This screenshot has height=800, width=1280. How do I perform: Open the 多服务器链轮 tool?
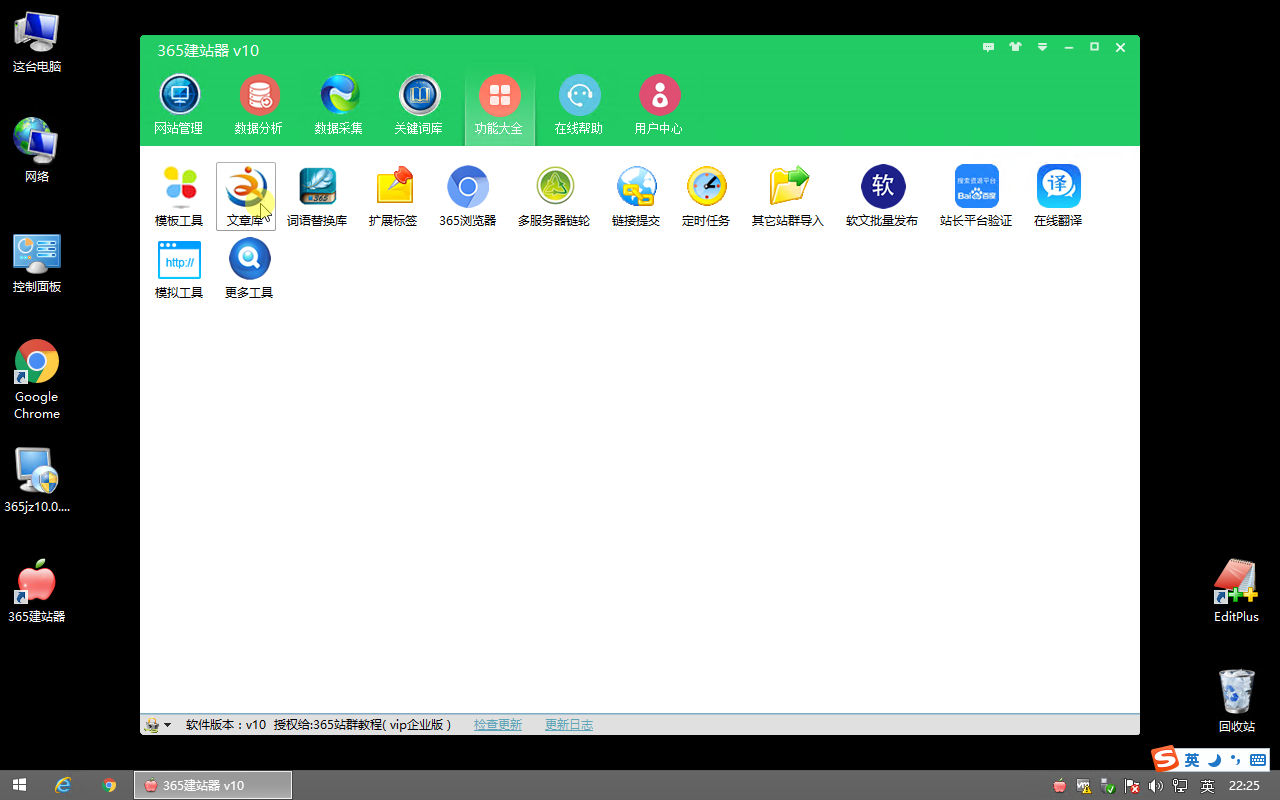click(554, 196)
